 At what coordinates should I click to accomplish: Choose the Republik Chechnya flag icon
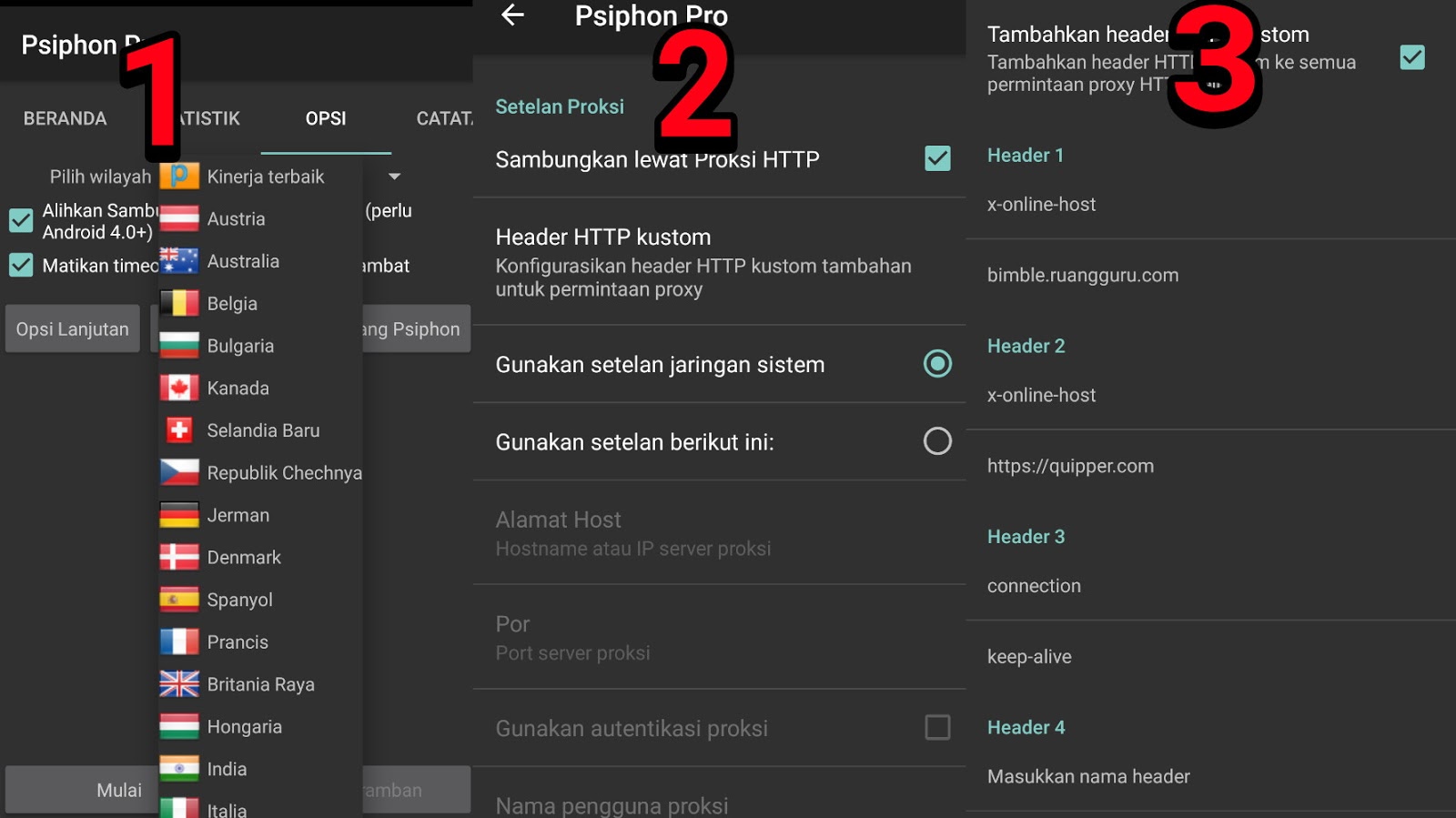coord(179,472)
